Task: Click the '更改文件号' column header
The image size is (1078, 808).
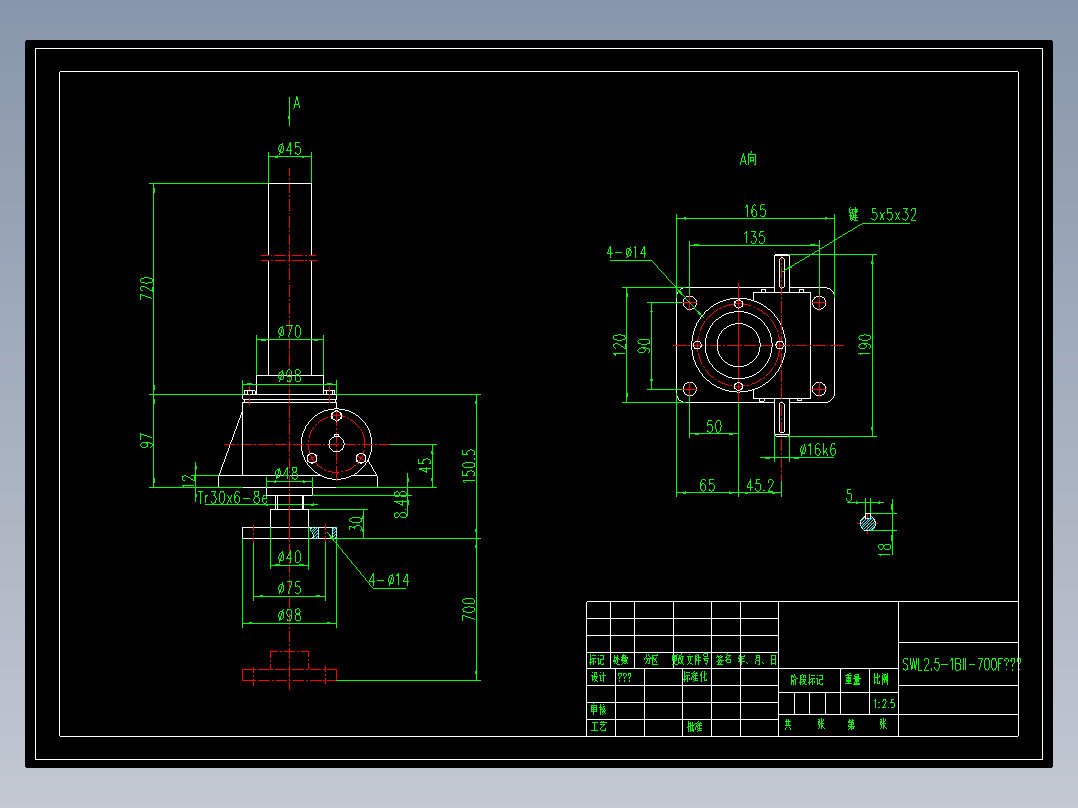Action: tap(690, 660)
